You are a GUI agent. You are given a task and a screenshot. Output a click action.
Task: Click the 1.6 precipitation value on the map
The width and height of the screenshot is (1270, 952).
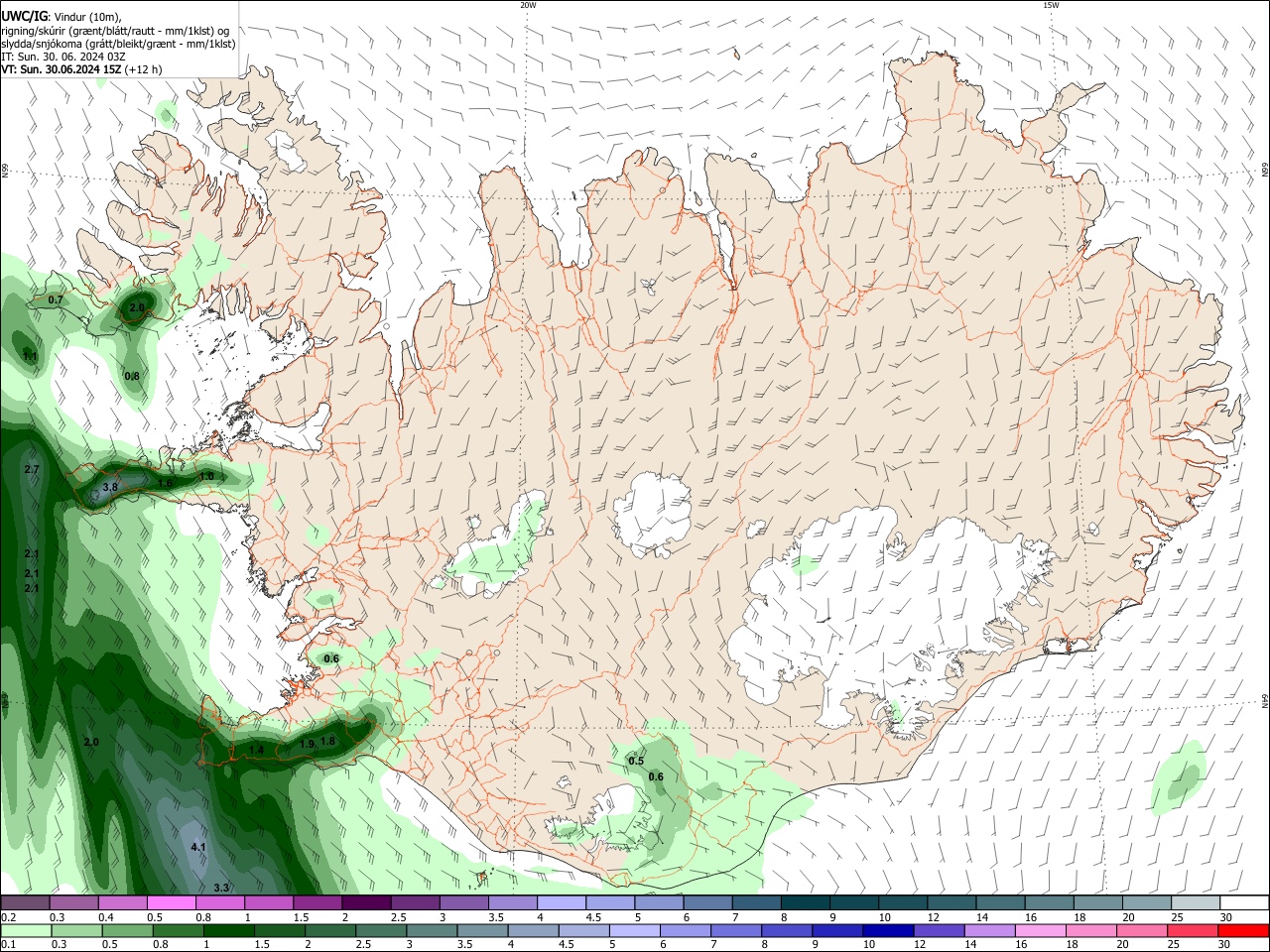pyautogui.click(x=165, y=483)
